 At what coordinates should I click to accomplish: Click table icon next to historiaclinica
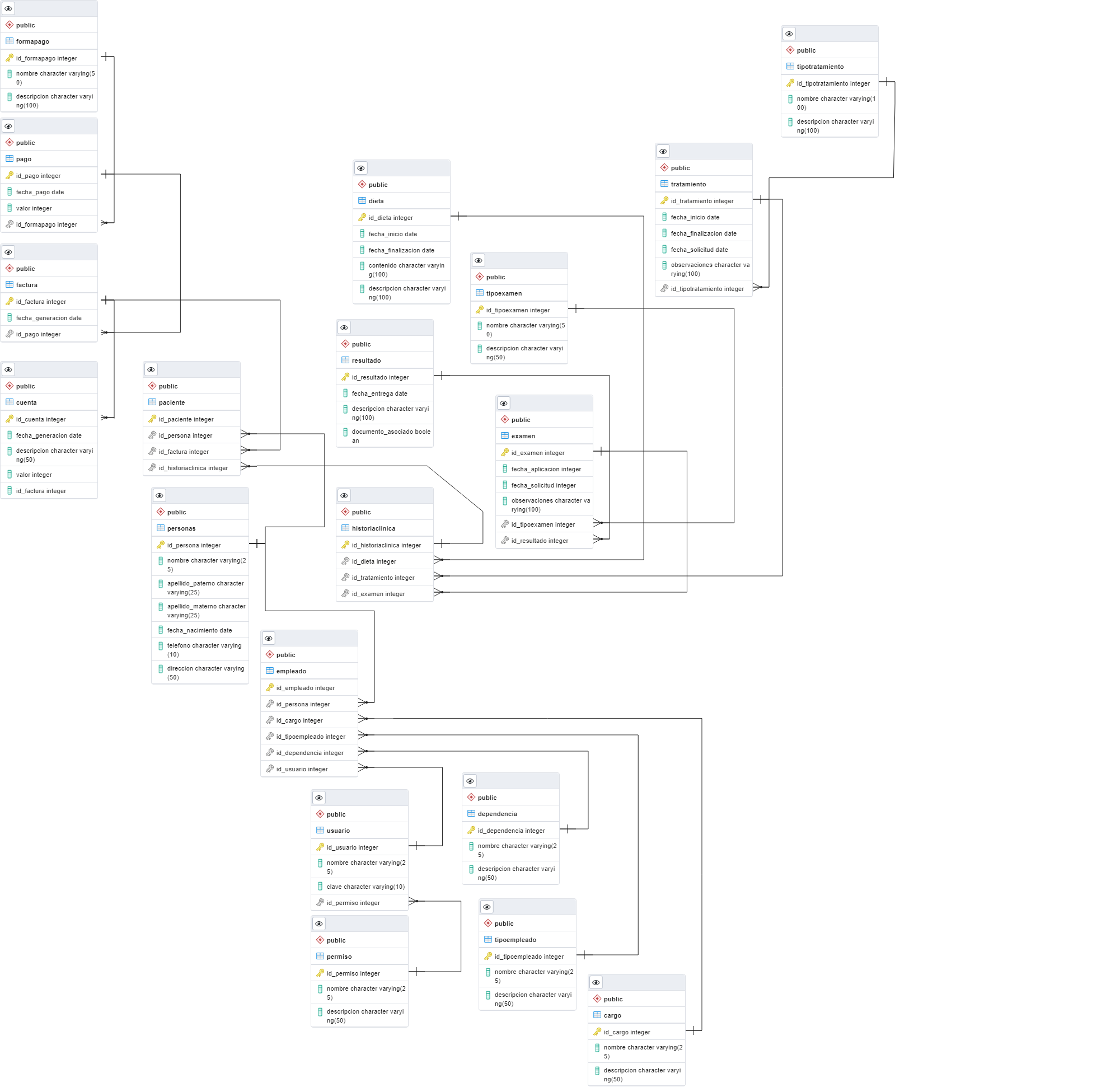[x=345, y=528]
